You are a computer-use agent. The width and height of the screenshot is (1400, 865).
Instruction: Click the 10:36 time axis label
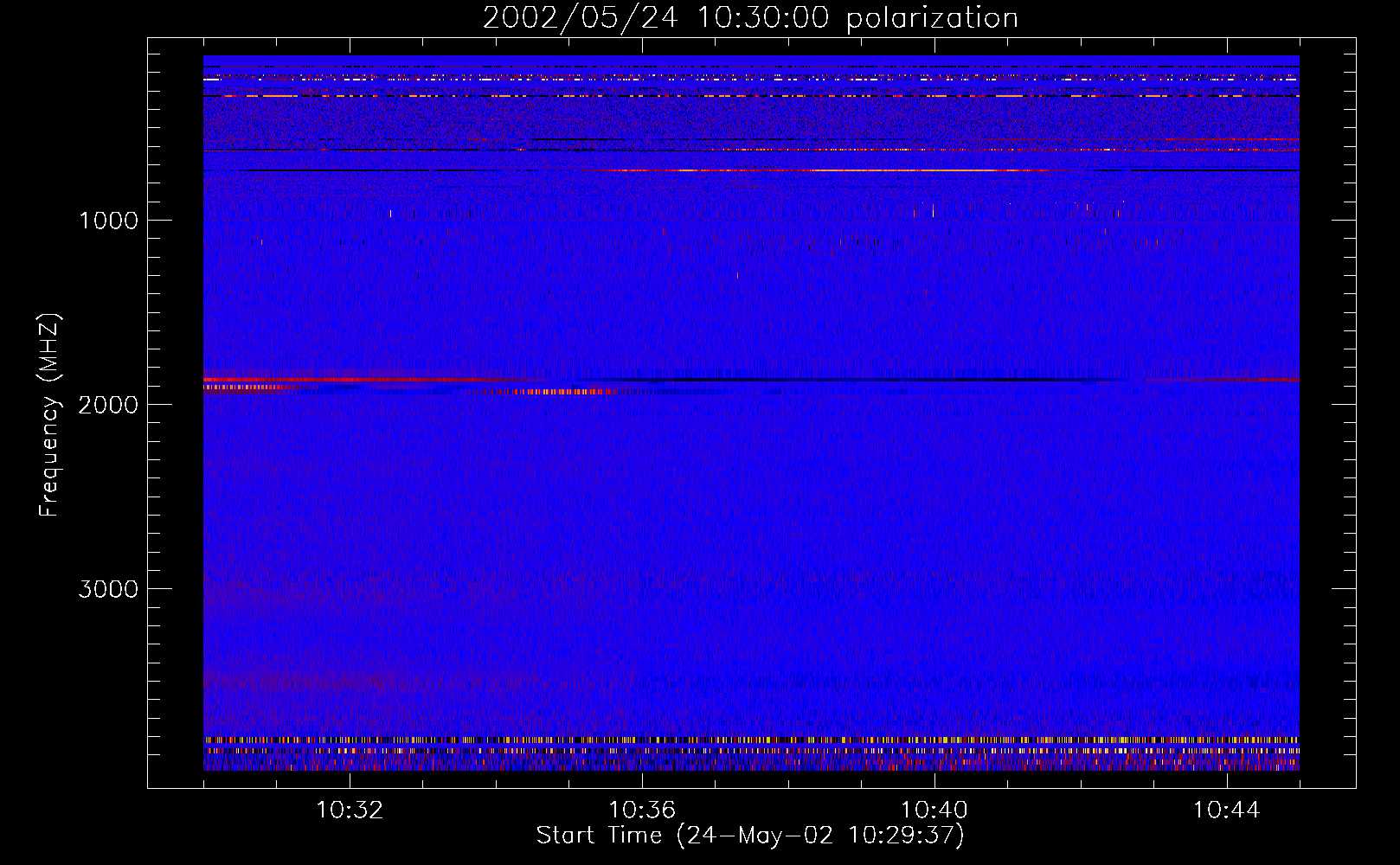coord(642,811)
